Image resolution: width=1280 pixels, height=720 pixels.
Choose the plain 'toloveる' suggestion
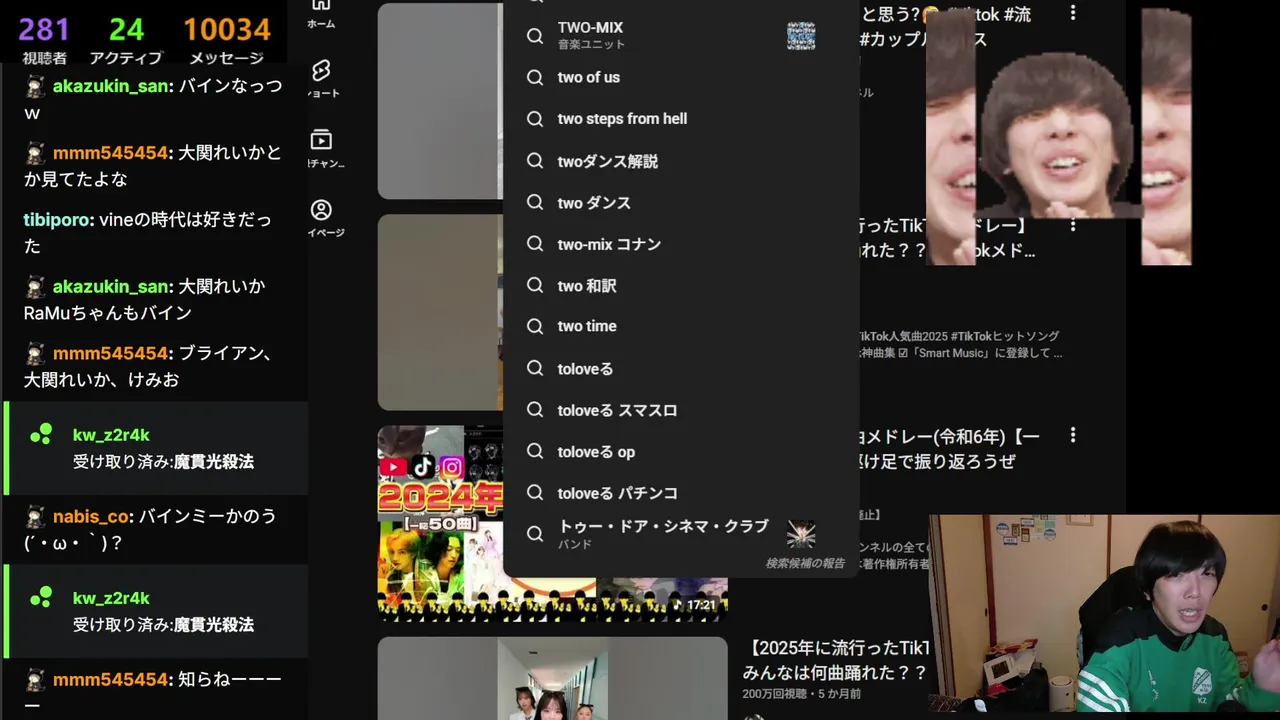click(681, 369)
